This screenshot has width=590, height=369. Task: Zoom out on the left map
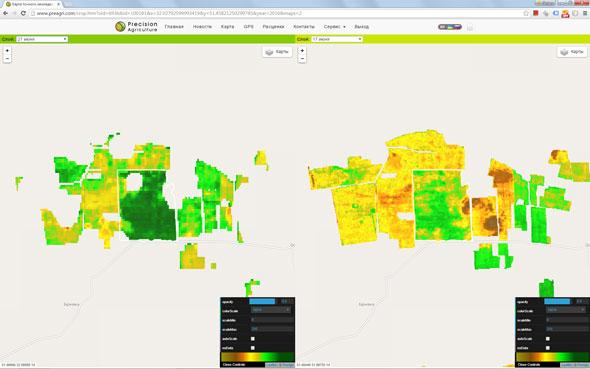pos(7,59)
